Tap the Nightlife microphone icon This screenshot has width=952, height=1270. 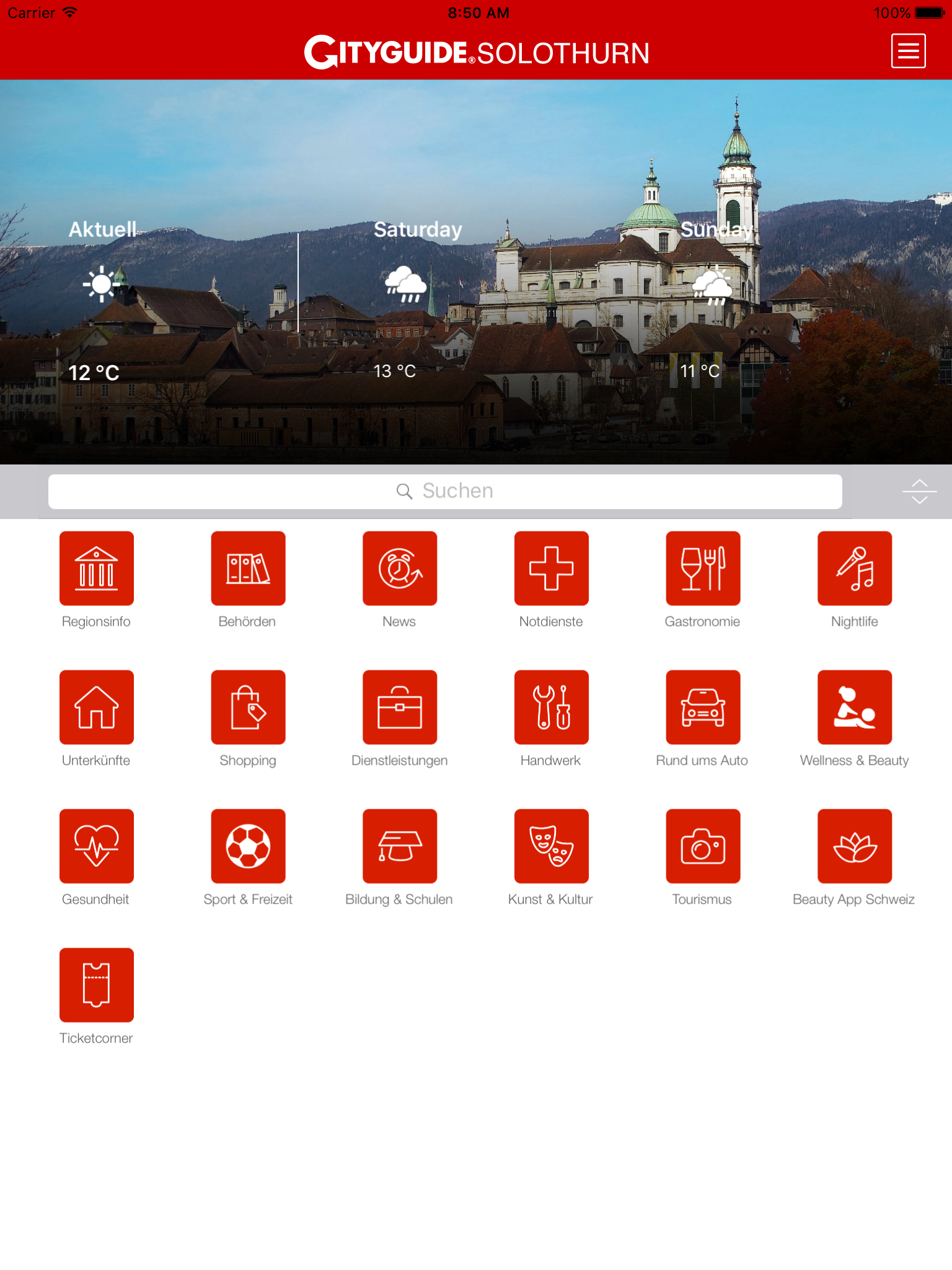coord(854,568)
